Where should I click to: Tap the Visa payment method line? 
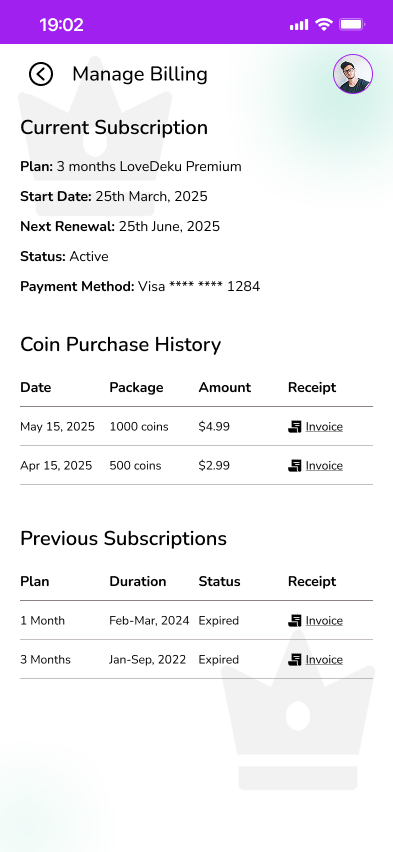pyautogui.click(x=140, y=286)
